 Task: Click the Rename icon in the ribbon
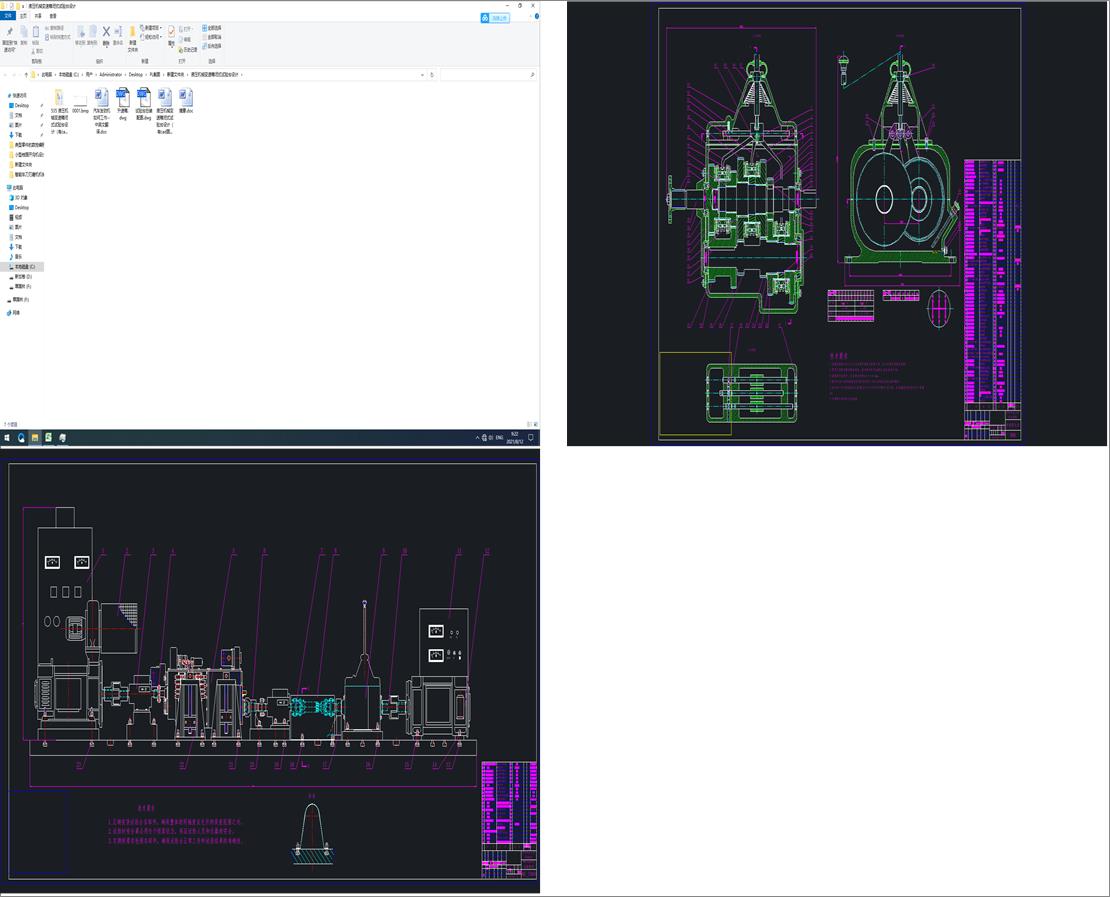118,32
